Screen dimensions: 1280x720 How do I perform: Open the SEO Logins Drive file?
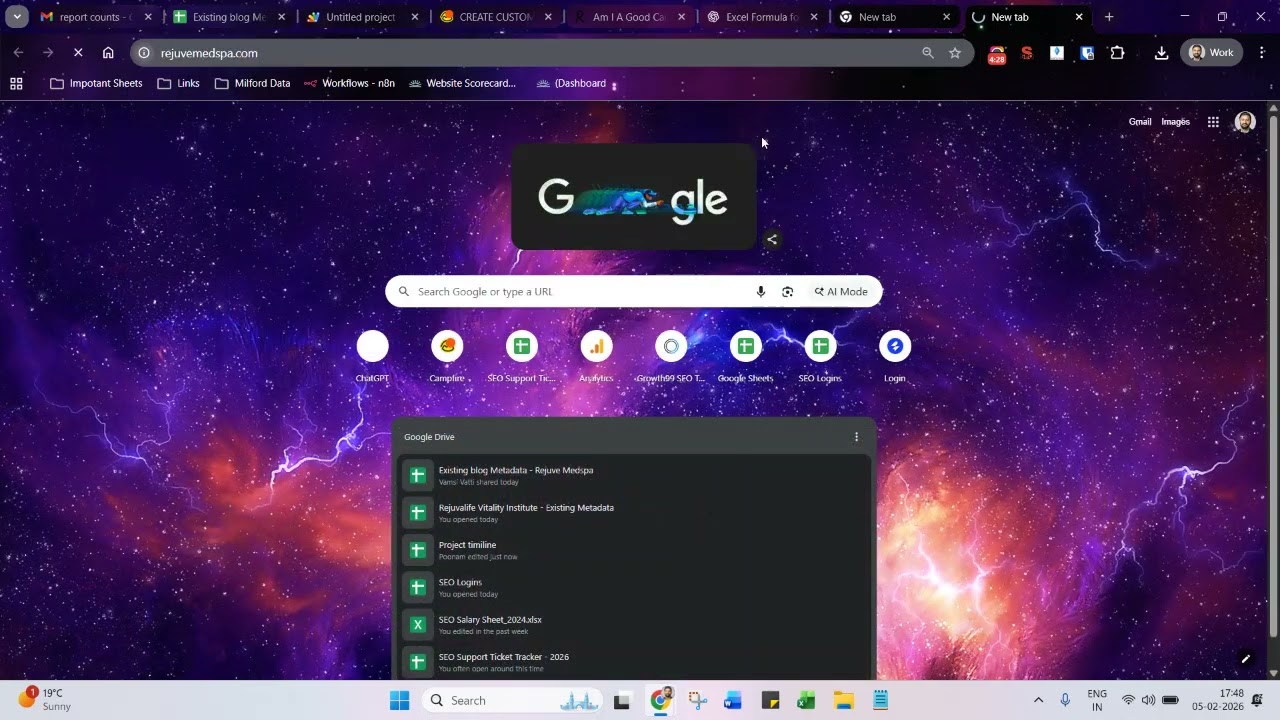click(x=634, y=587)
